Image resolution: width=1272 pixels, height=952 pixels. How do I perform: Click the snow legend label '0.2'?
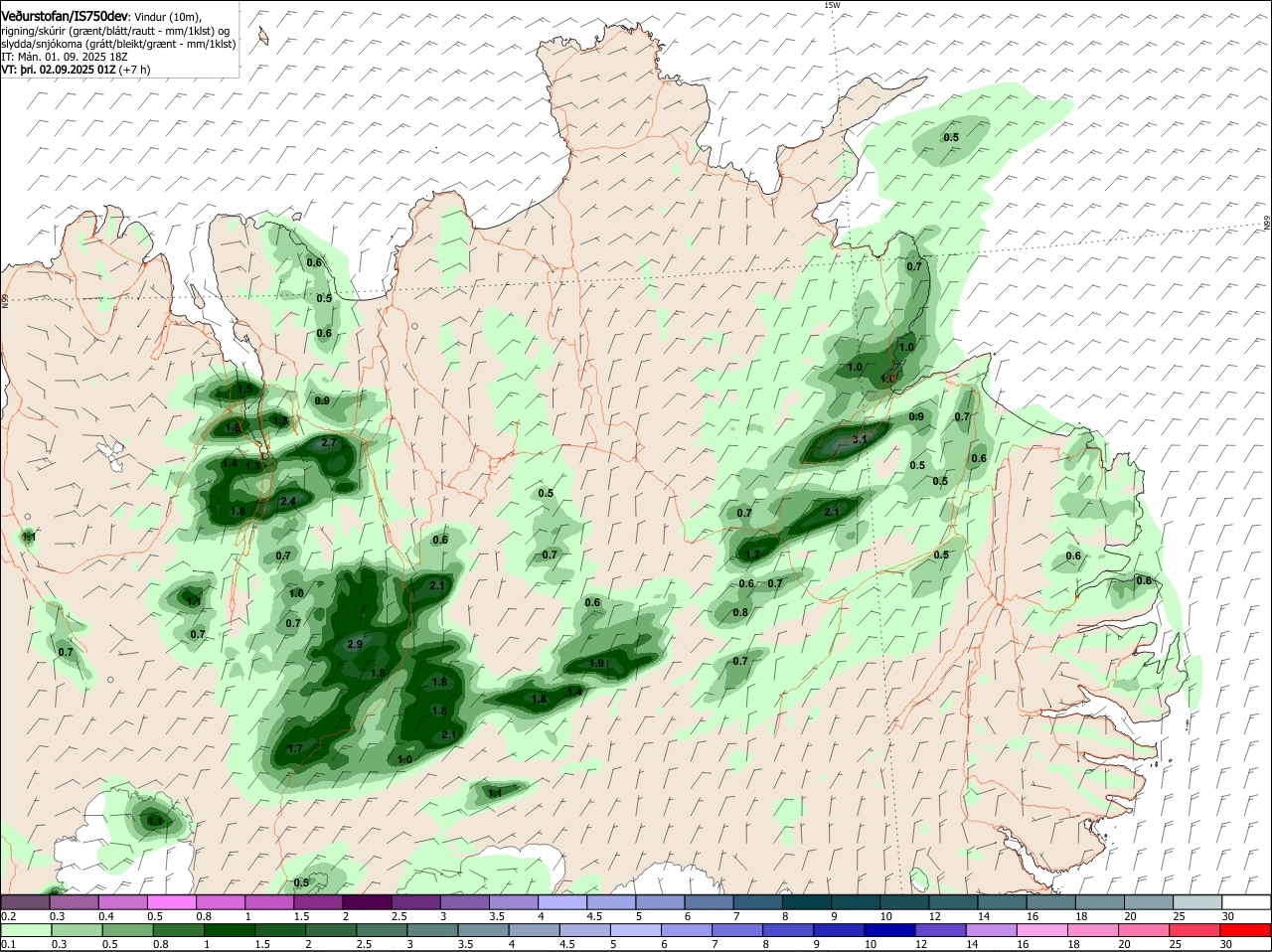pos(8,916)
